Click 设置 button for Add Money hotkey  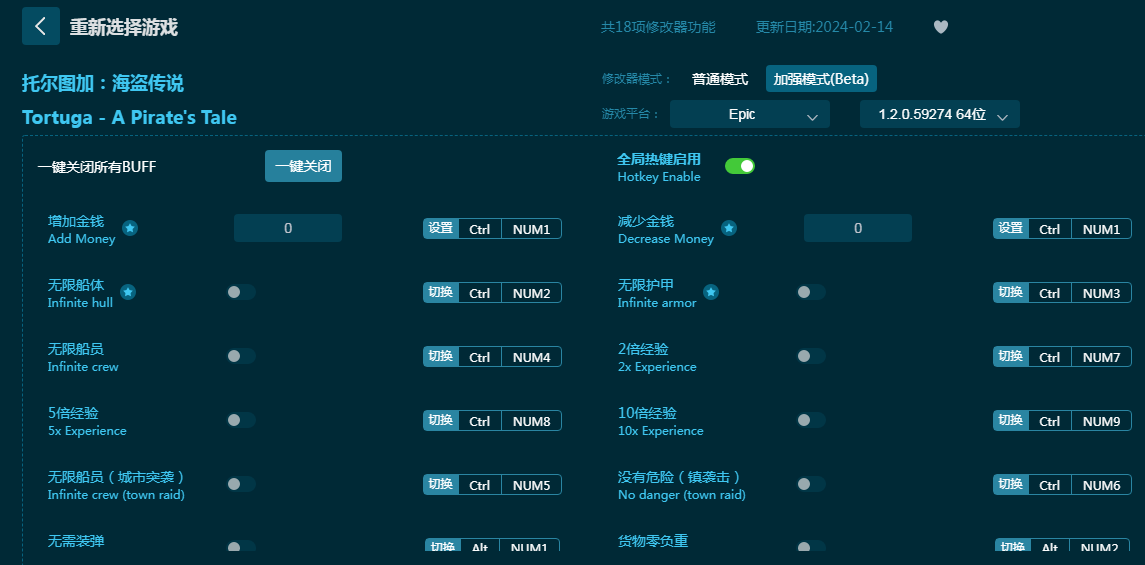point(441,229)
